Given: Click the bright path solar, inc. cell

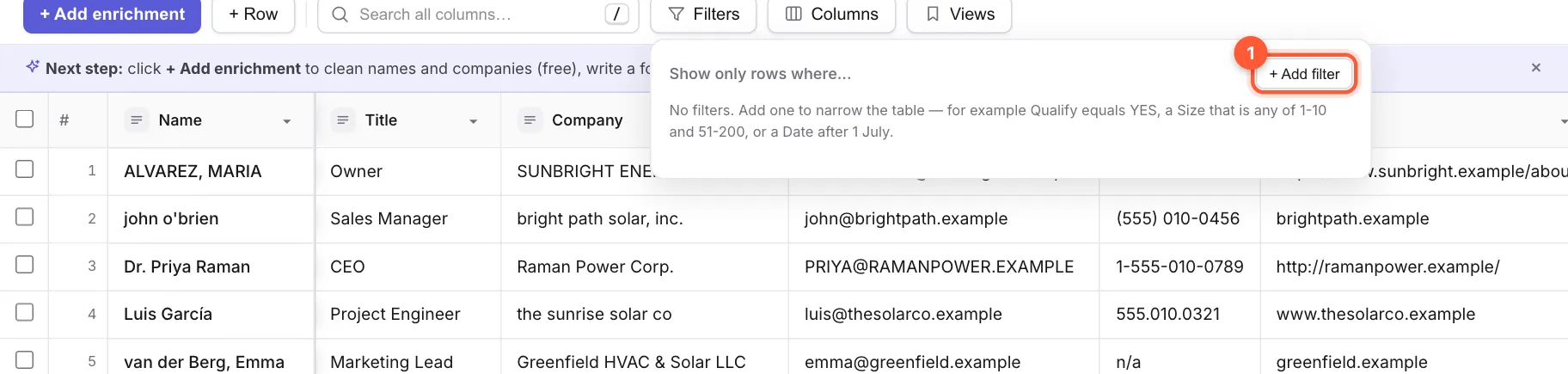Looking at the screenshot, I should pyautogui.click(x=644, y=218).
